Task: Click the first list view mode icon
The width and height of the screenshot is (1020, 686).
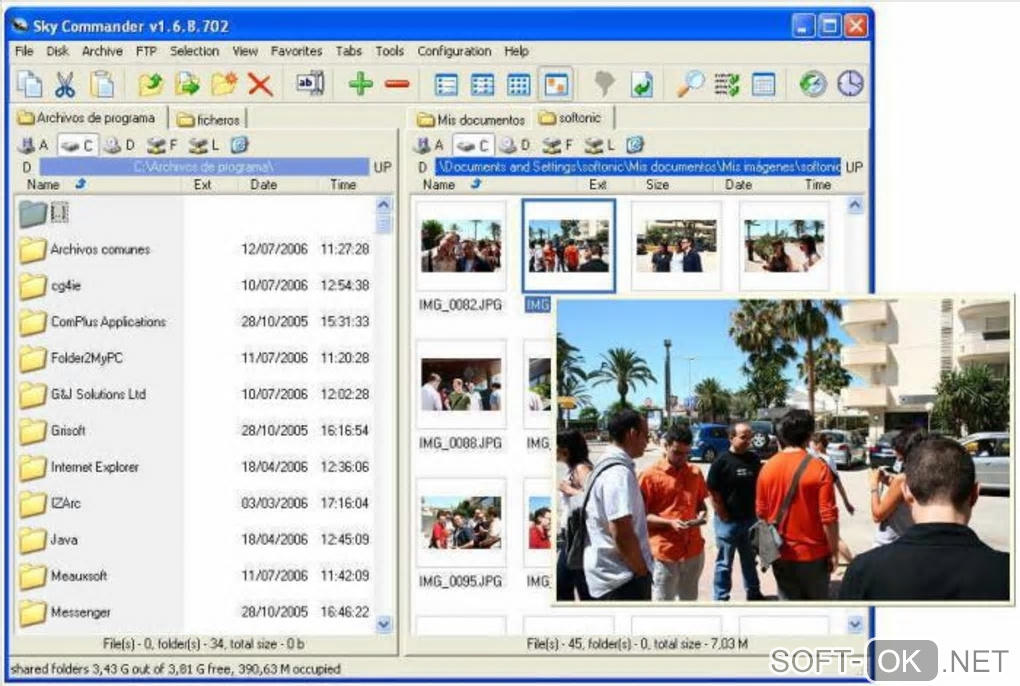Action: pyautogui.click(x=446, y=85)
